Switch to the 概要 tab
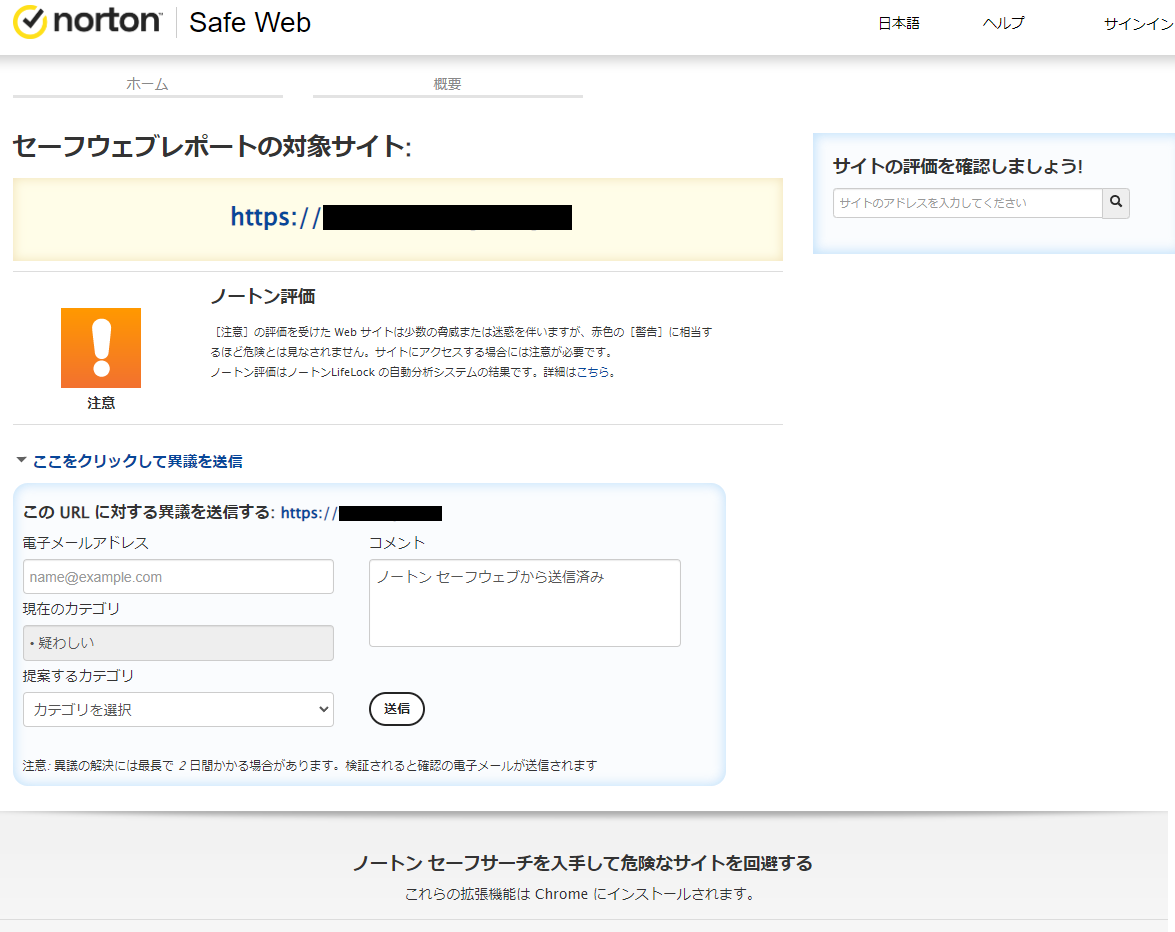The height and width of the screenshot is (932, 1175). pos(447,85)
